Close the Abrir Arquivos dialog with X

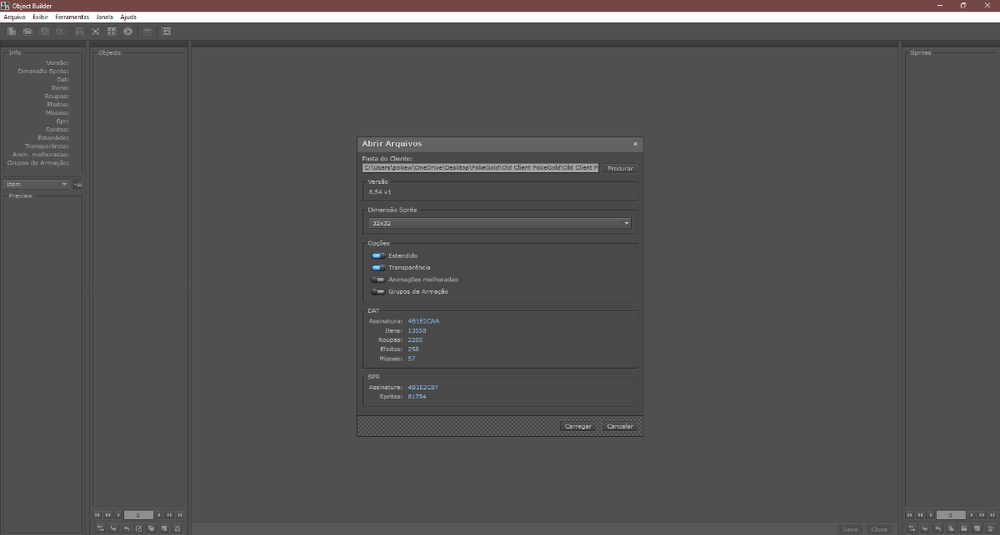(x=634, y=144)
